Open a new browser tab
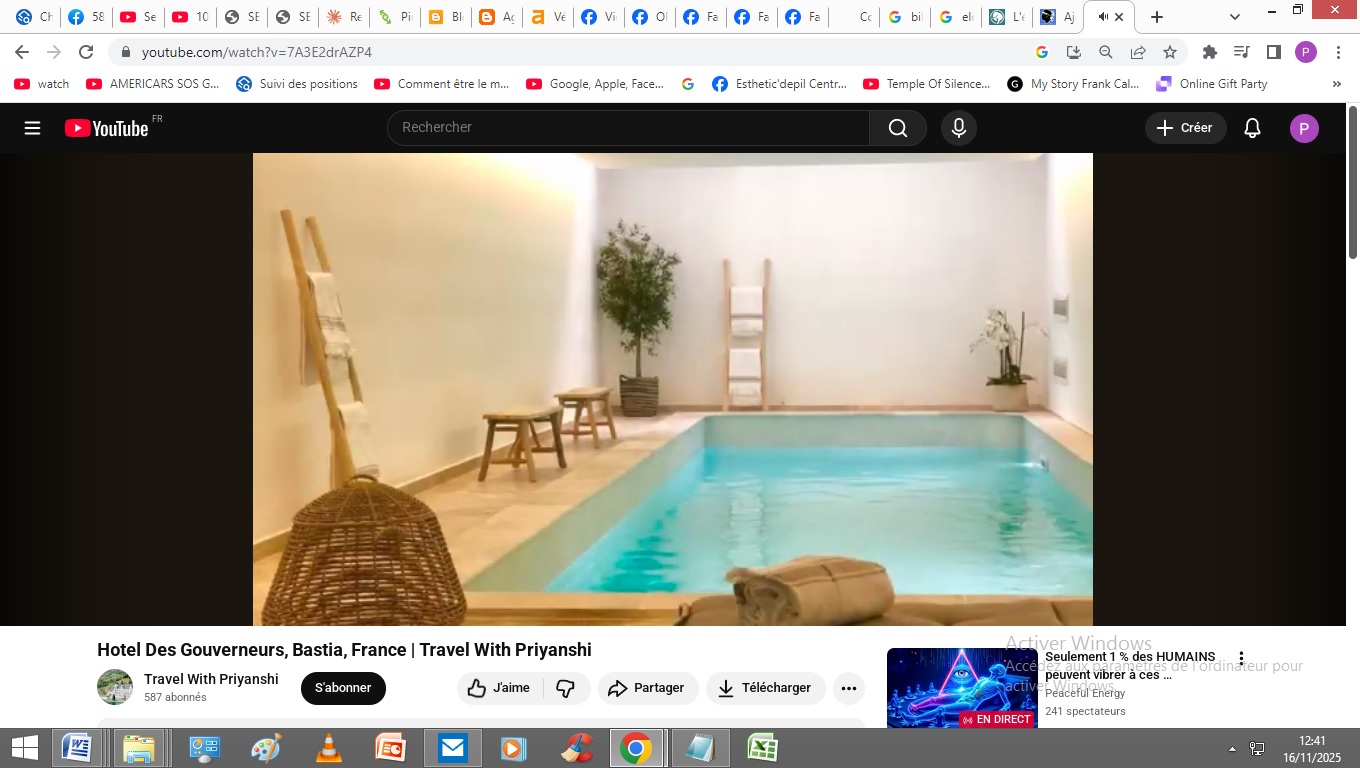This screenshot has width=1360, height=768. pos(1157,17)
